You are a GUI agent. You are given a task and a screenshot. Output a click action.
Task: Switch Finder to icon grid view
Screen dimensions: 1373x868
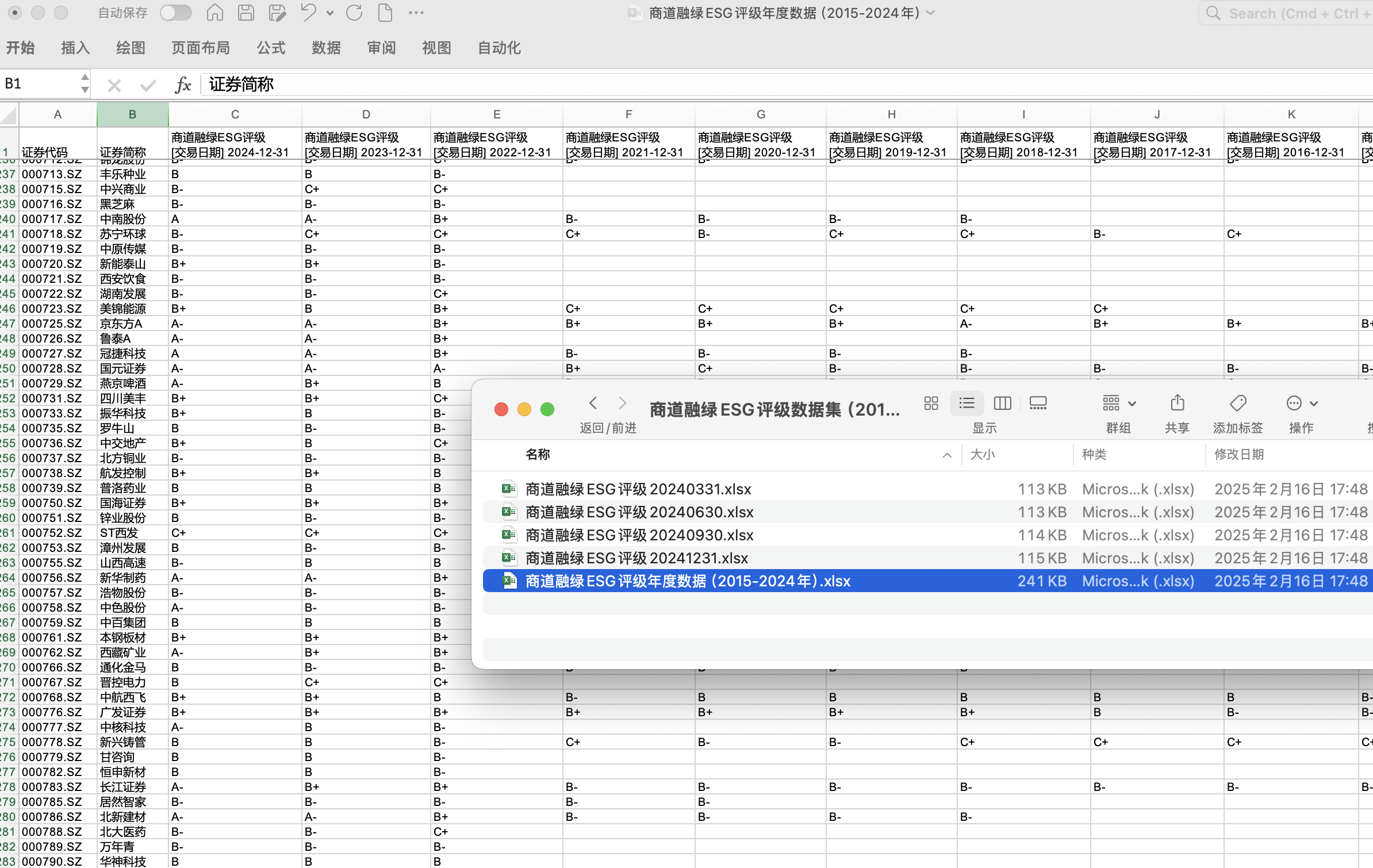[x=931, y=403]
